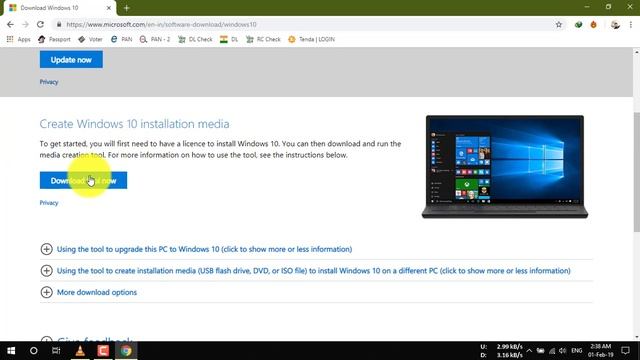
Task: Click the scrollbar down arrow
Action: click(637, 338)
